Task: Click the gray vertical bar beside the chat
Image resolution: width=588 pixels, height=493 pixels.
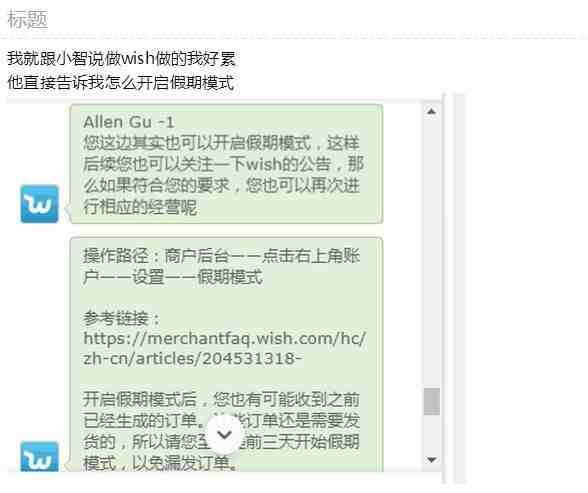Action: pyautogui.click(x=459, y=289)
